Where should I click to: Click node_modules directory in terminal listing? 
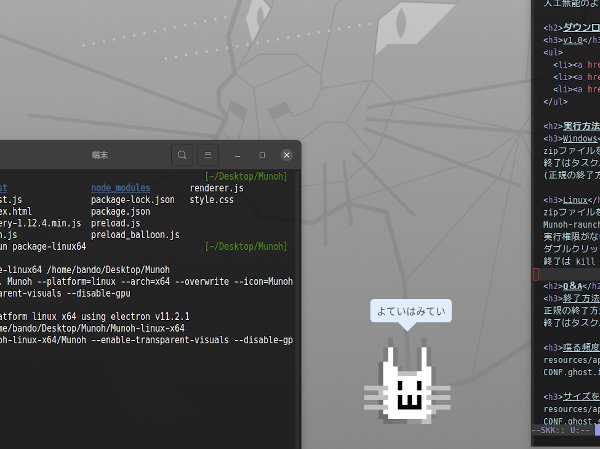(x=120, y=187)
